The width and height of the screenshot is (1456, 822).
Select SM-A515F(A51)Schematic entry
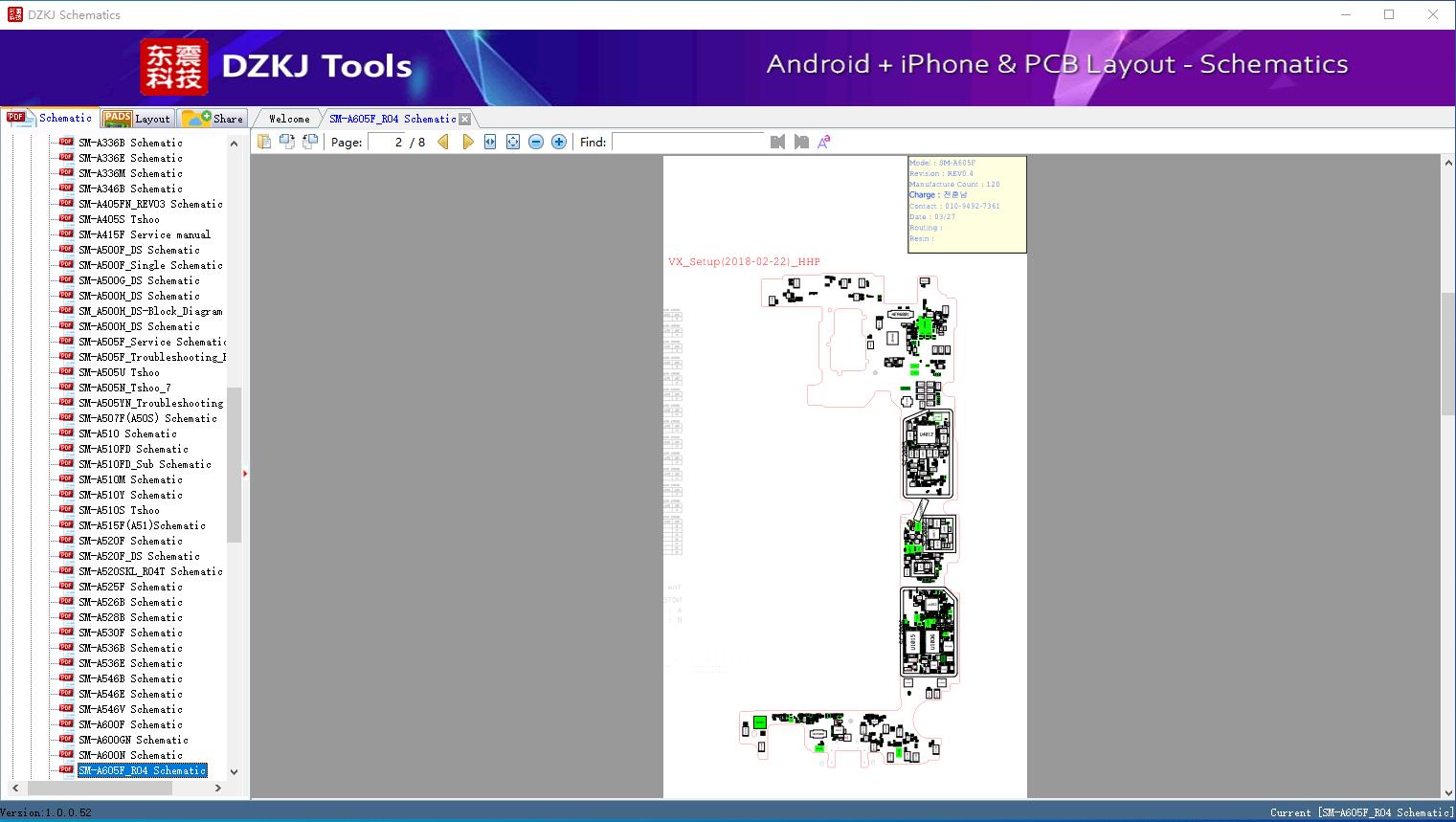142,525
